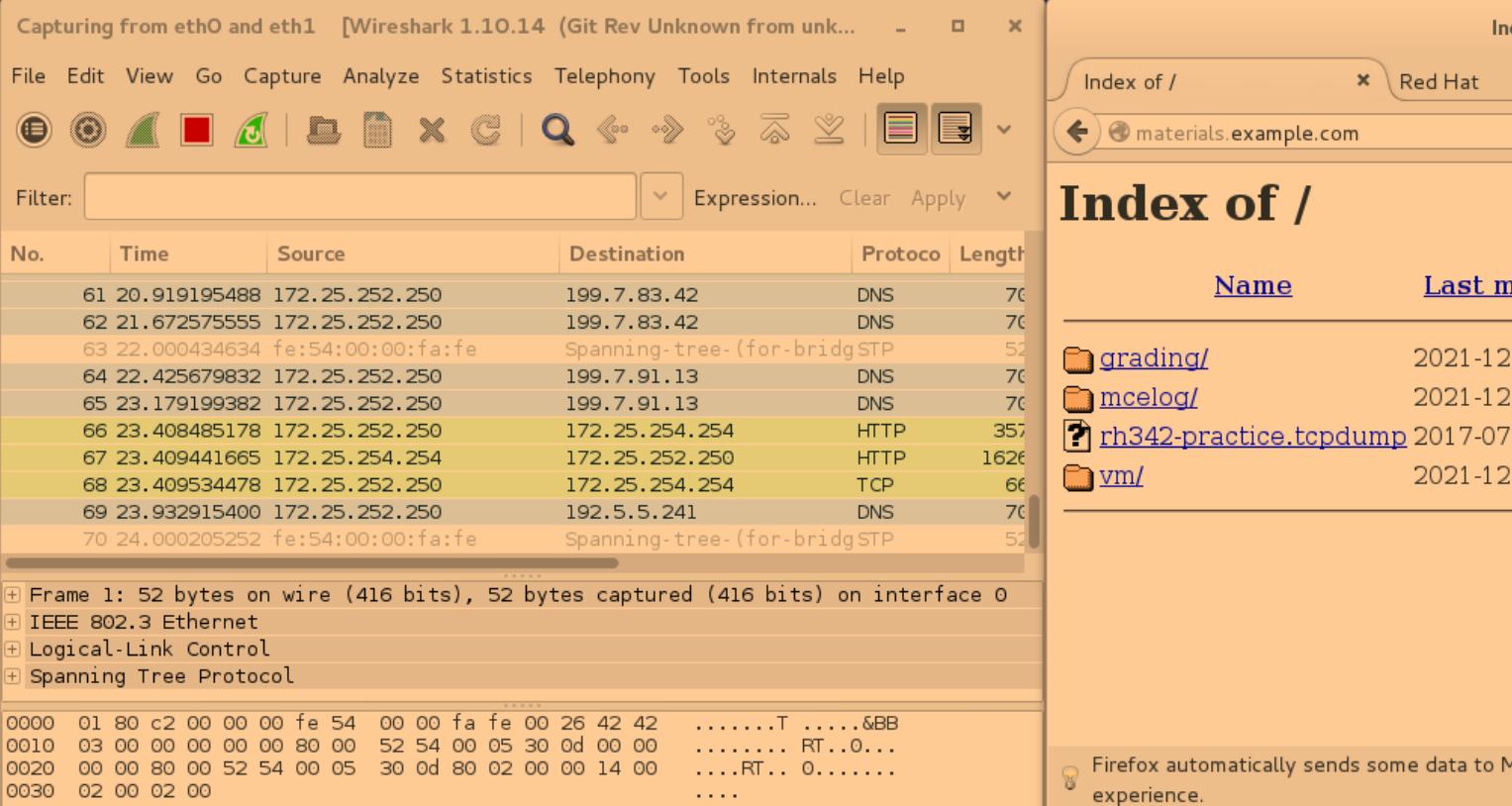
Task: Open the Internals menu
Action: point(794,76)
